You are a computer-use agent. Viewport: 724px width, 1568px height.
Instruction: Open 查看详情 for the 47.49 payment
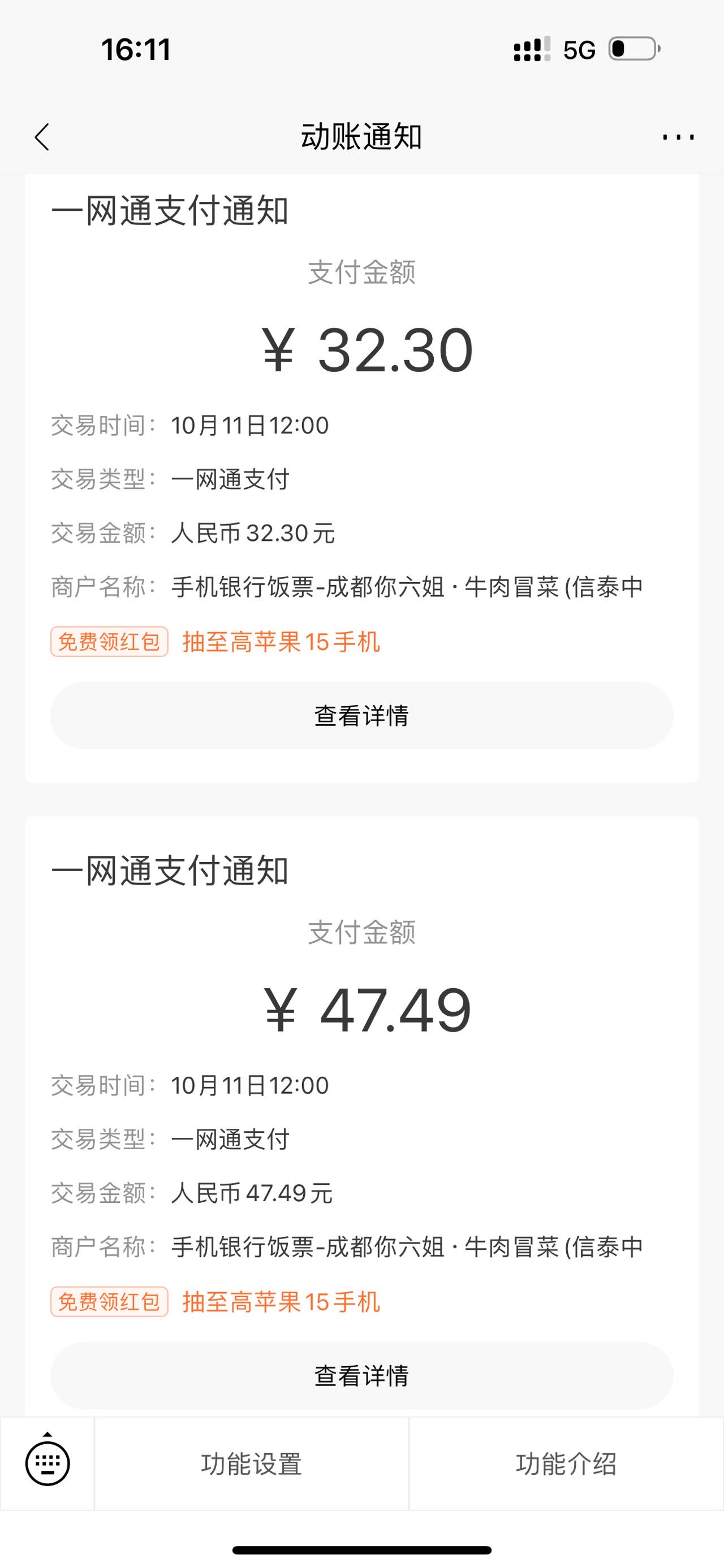pos(361,1375)
